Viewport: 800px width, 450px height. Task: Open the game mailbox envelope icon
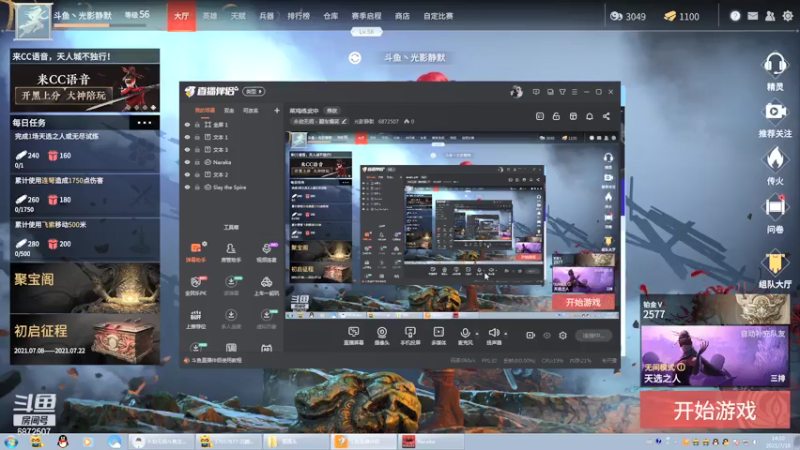(753, 16)
